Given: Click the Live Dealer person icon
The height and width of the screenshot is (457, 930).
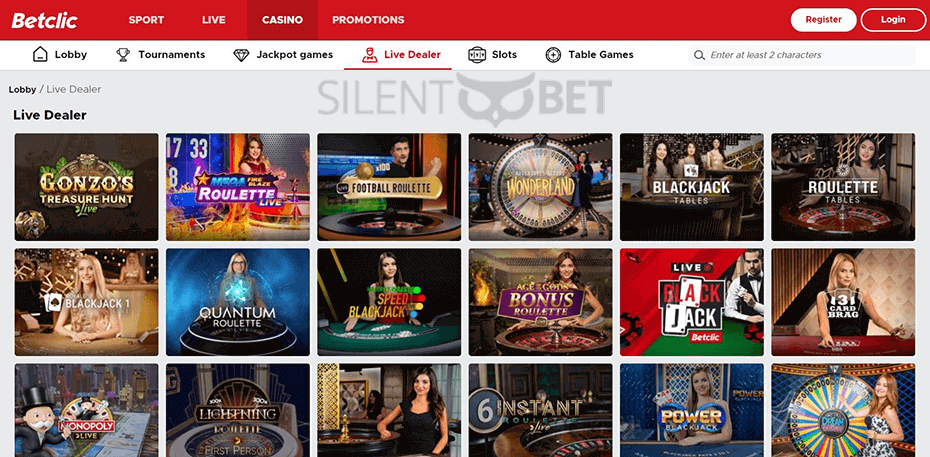Looking at the screenshot, I should point(370,55).
